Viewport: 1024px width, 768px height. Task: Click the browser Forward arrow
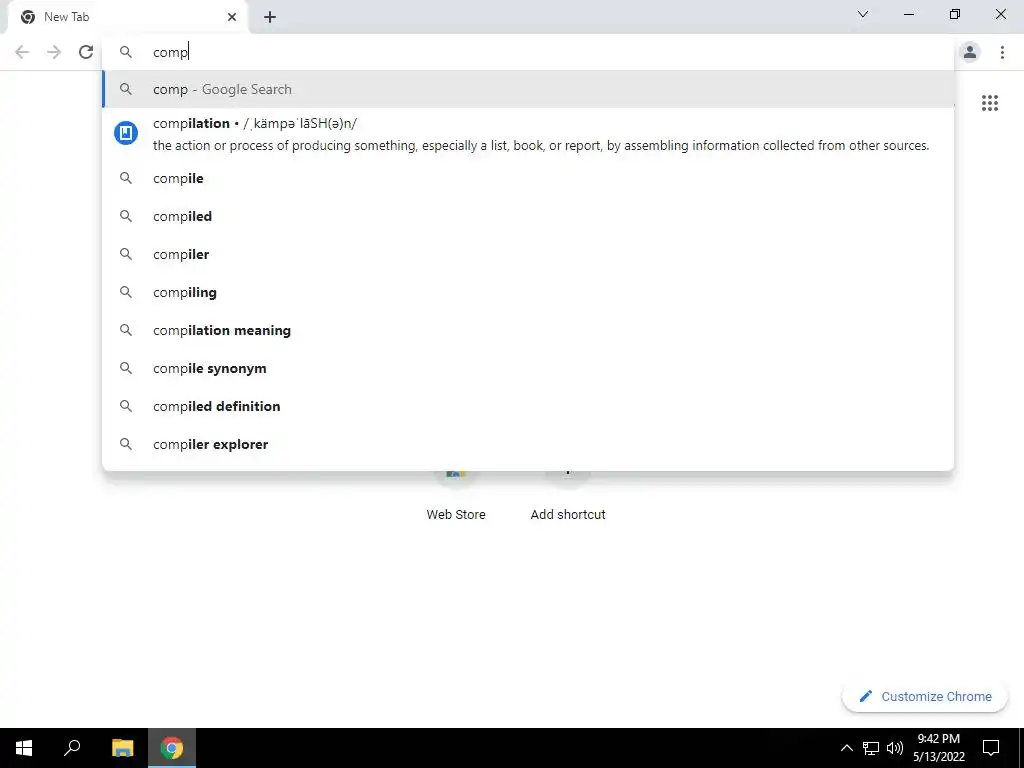(x=54, y=52)
